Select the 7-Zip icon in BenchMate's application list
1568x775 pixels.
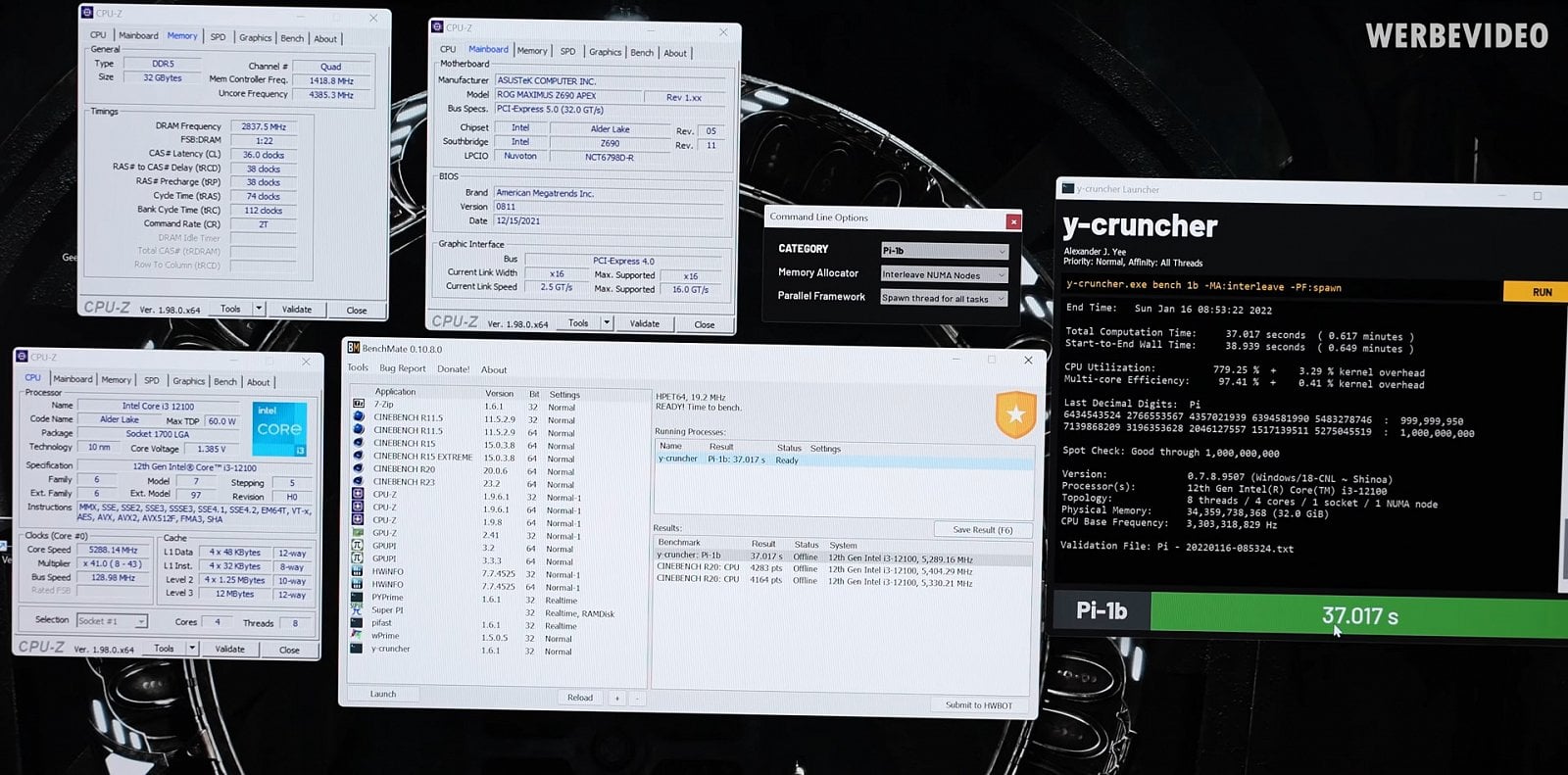358,405
